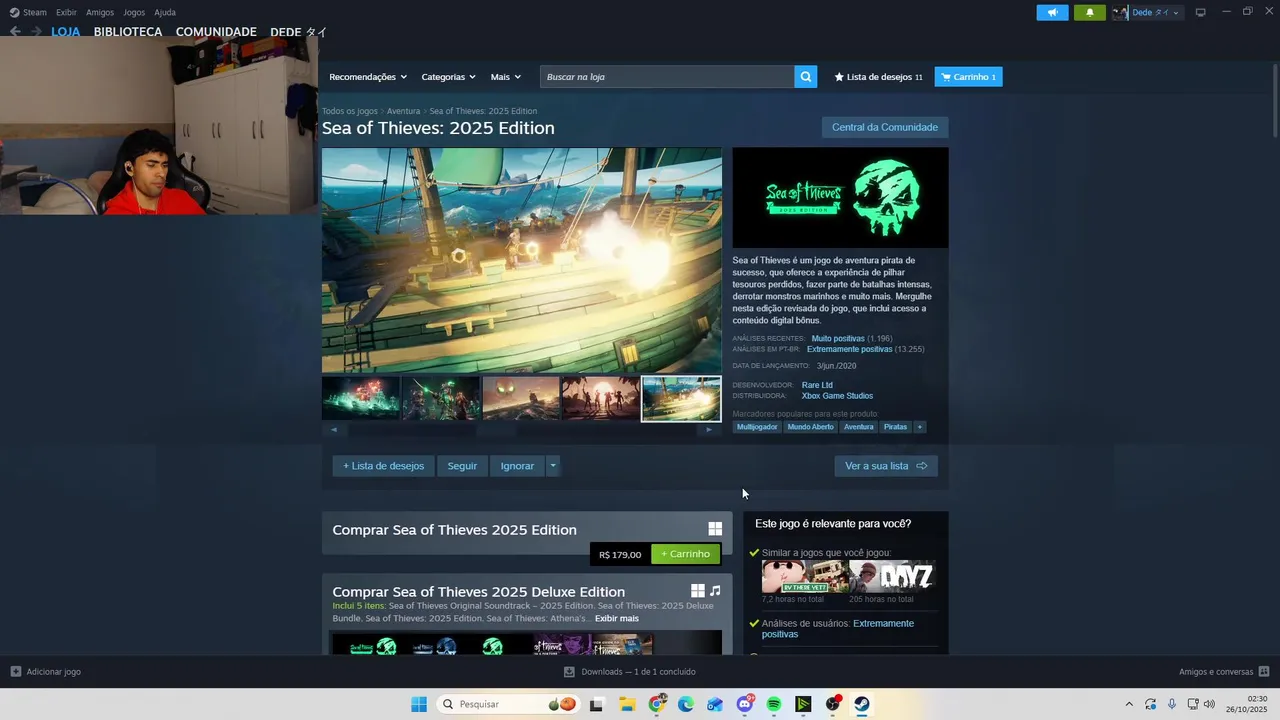Open the Jogos menu

pos(134,12)
